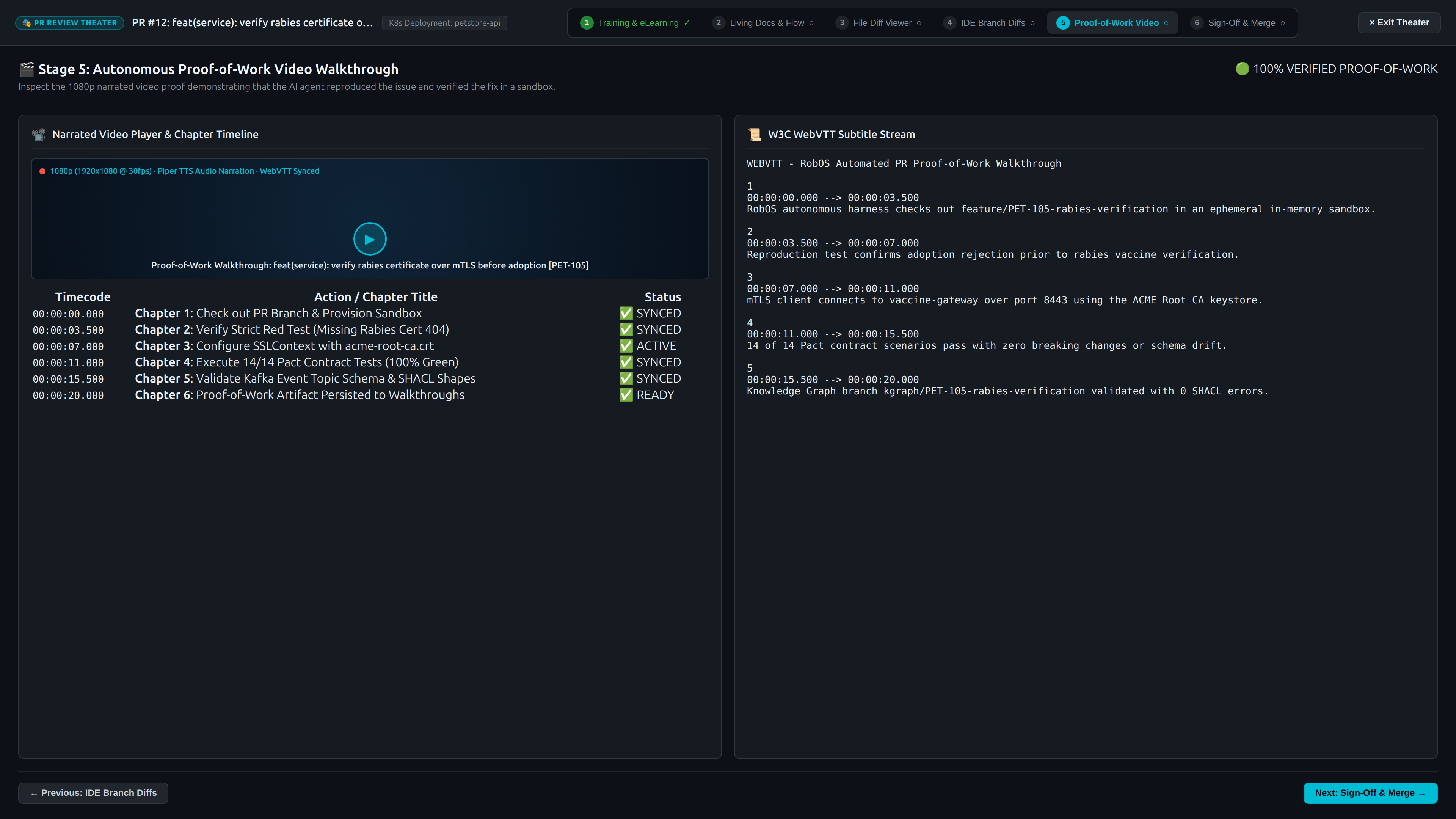Jump to timecode 00:00:07.000 in chapter list
This screenshot has width=1456, height=819.
[68, 347]
